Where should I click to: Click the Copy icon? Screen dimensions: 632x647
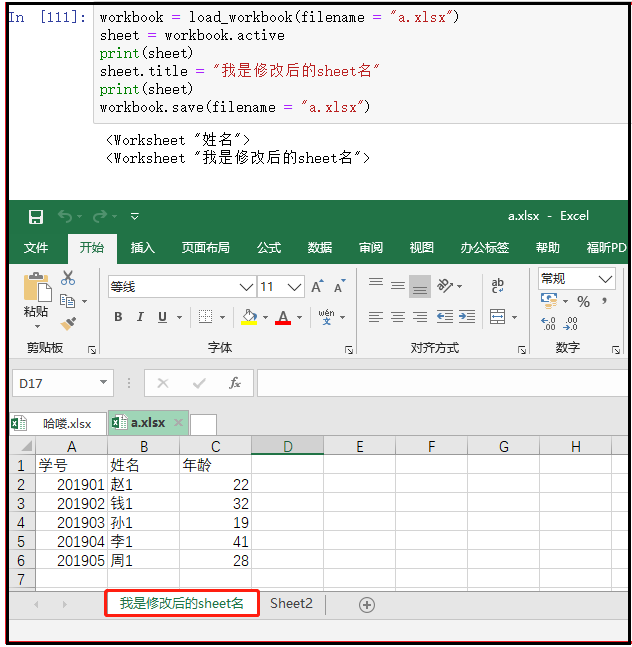67,301
